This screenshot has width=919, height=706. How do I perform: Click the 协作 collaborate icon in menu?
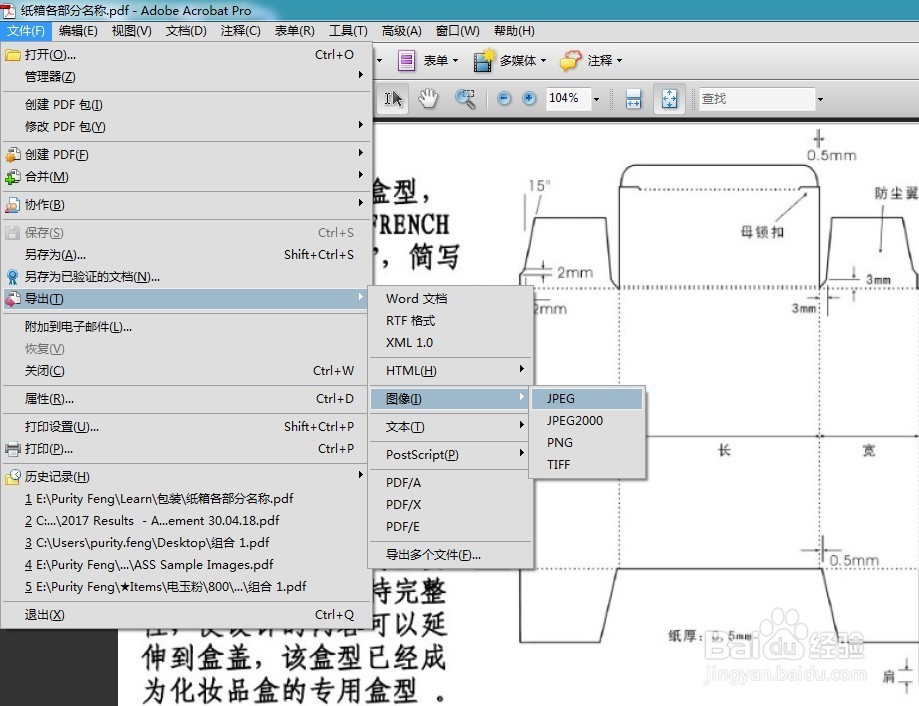[x=13, y=205]
